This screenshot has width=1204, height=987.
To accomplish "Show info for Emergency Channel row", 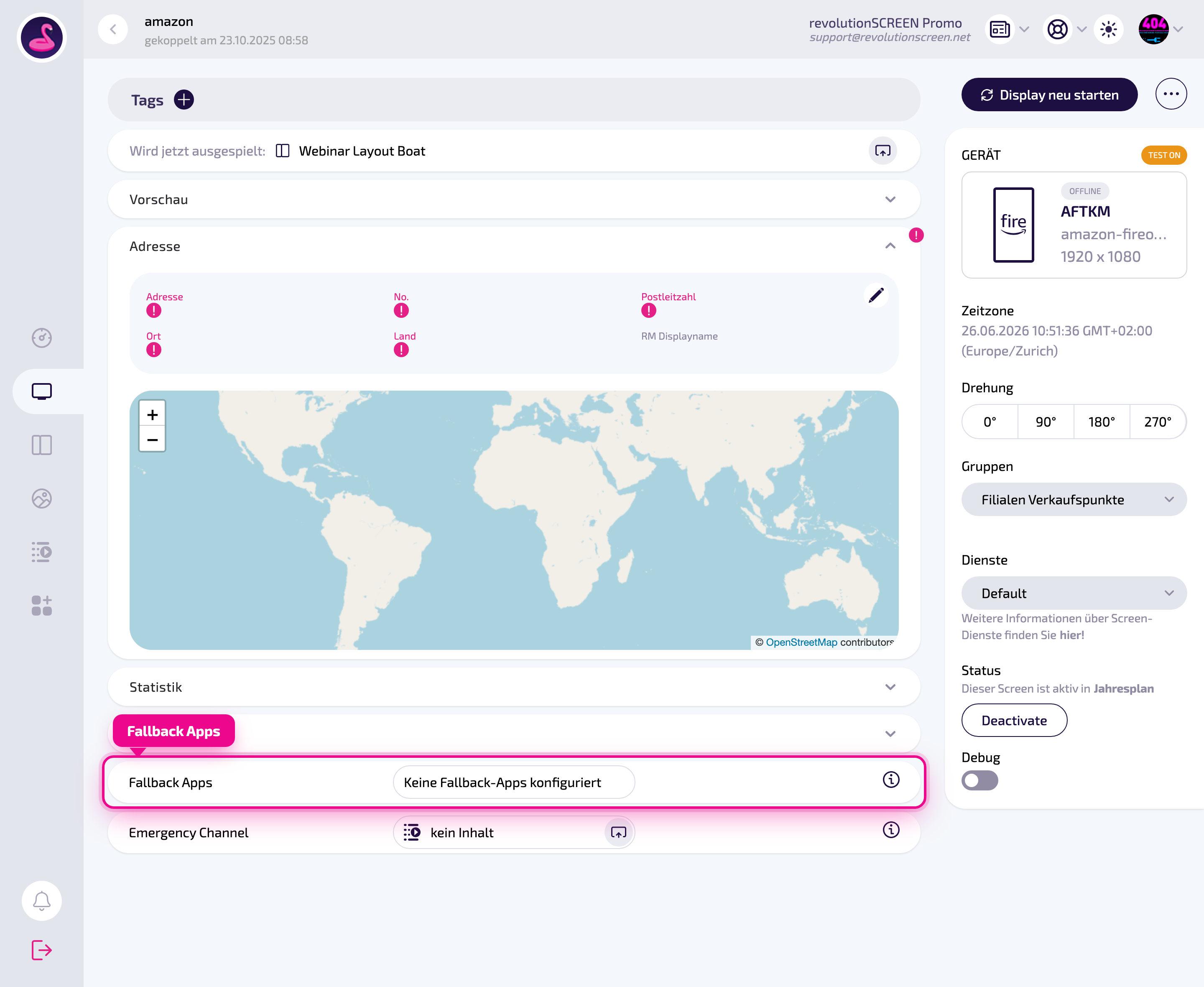I will [x=891, y=830].
